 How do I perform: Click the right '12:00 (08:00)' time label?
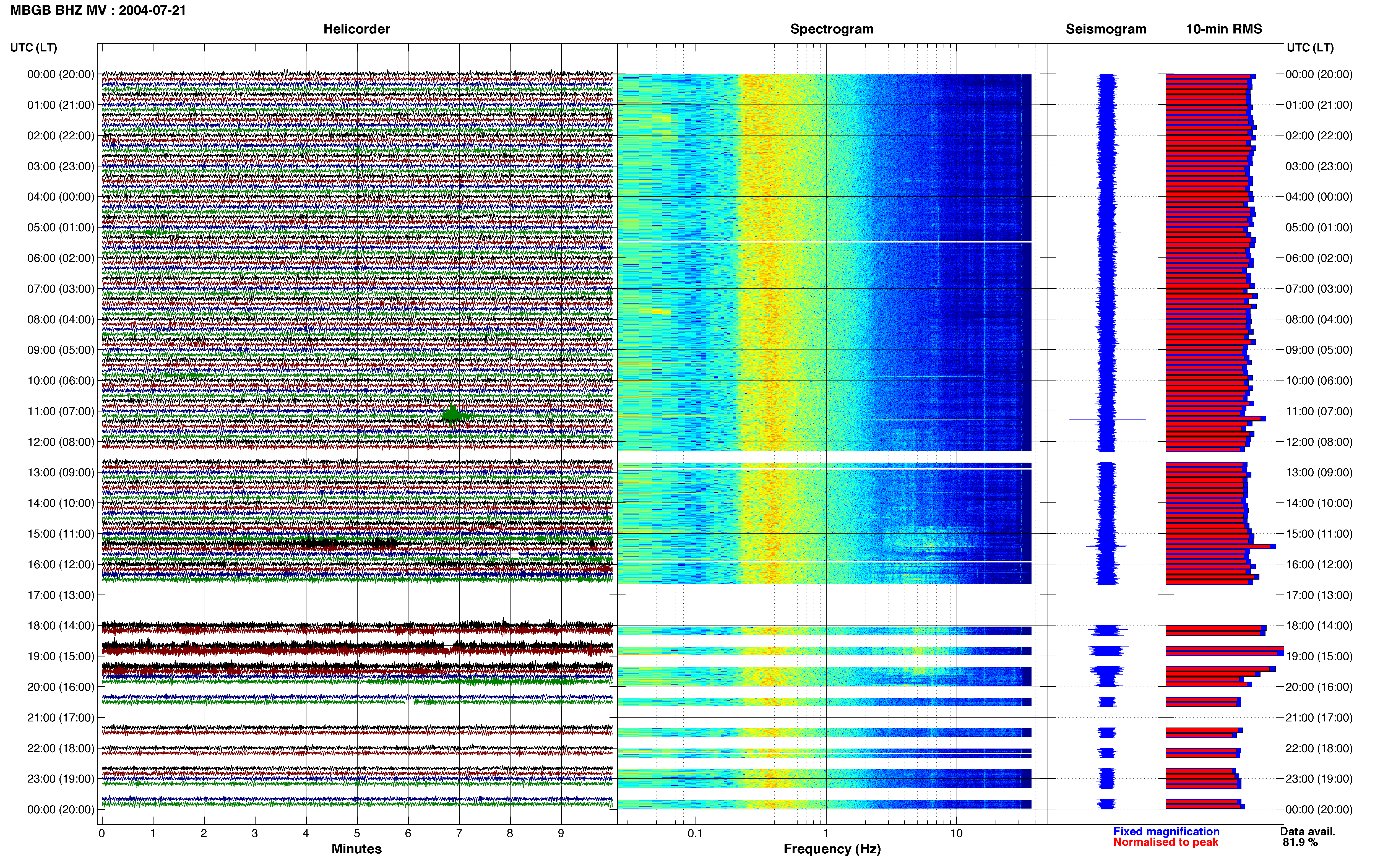[1319, 442]
